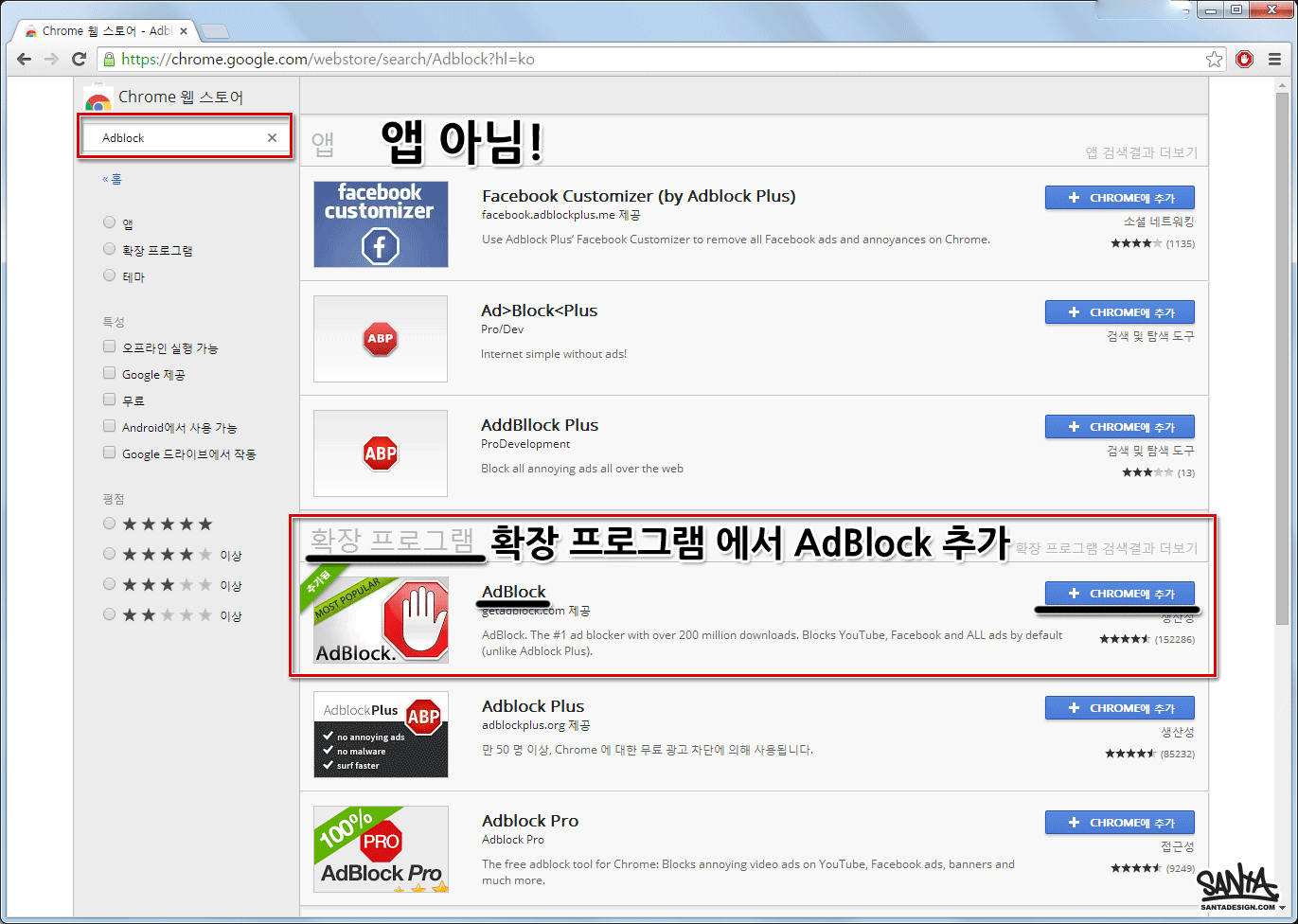
Task: Click the Chrome Web Store logo
Action: point(98,98)
